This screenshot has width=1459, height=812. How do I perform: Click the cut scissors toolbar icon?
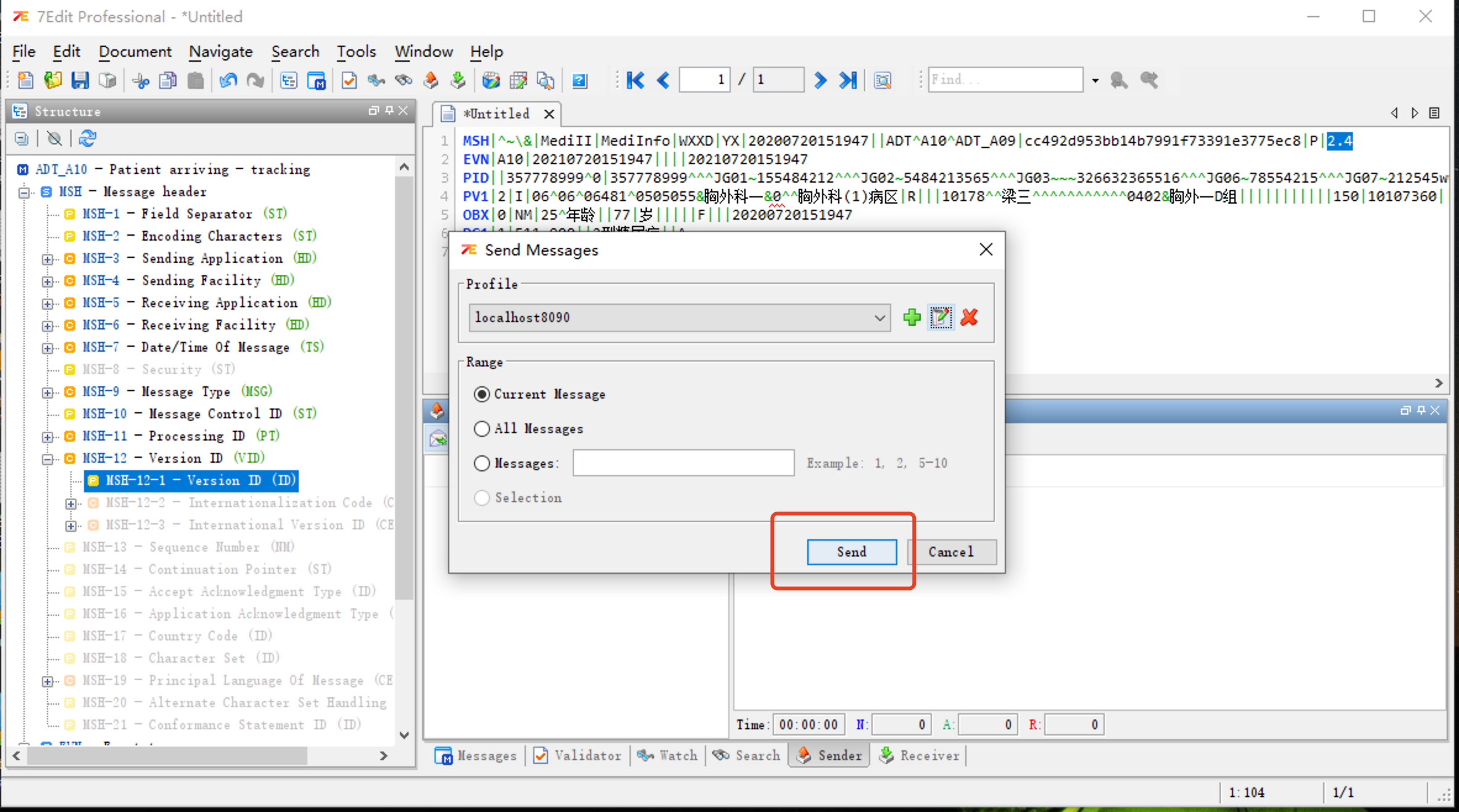pos(141,80)
